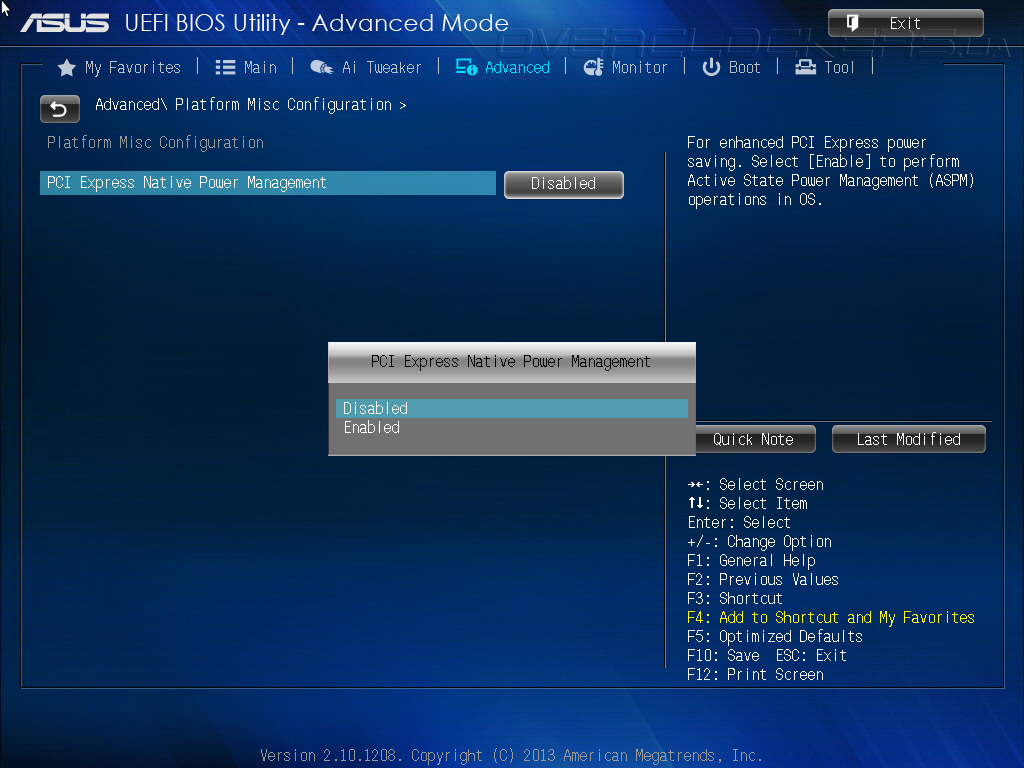Click the F1: General Help hint

751,560
